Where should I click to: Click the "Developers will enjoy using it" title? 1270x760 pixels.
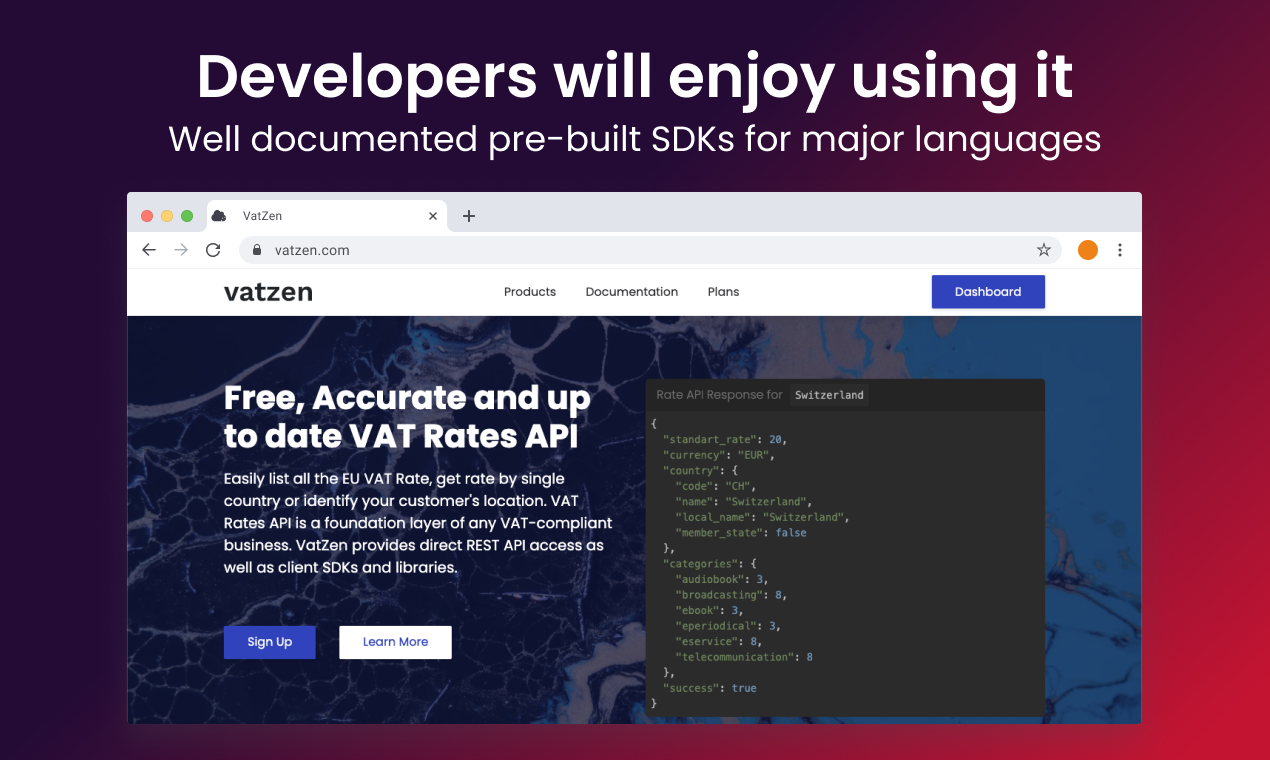(x=635, y=77)
